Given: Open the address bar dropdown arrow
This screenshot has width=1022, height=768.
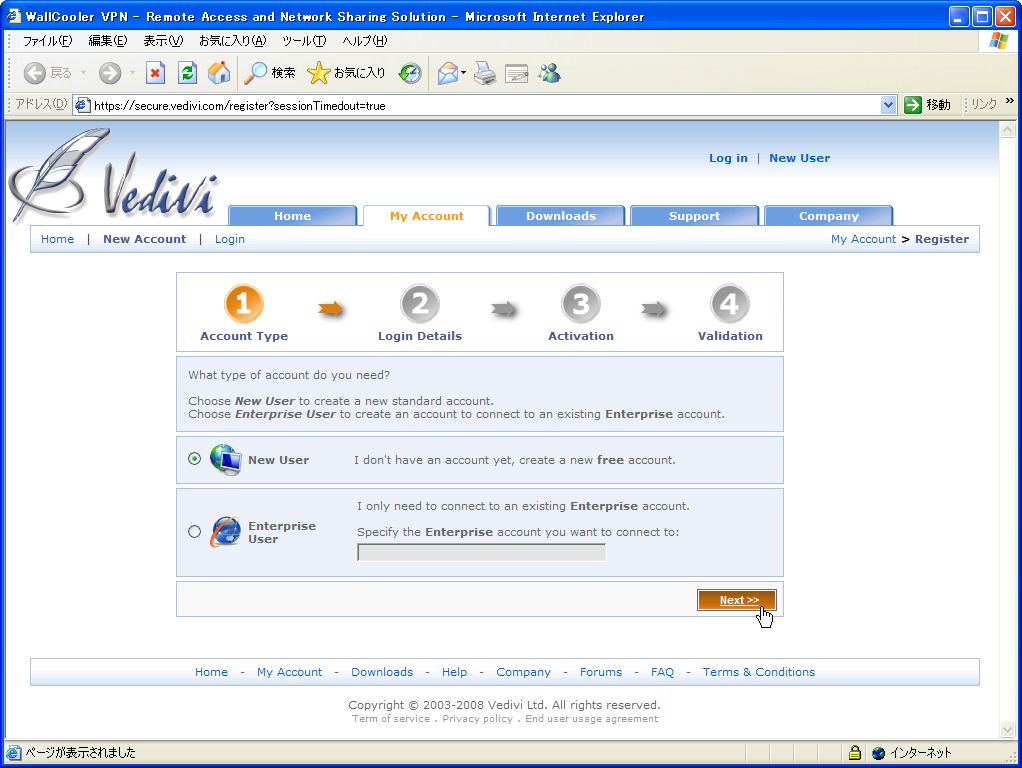Looking at the screenshot, I should click(x=888, y=105).
